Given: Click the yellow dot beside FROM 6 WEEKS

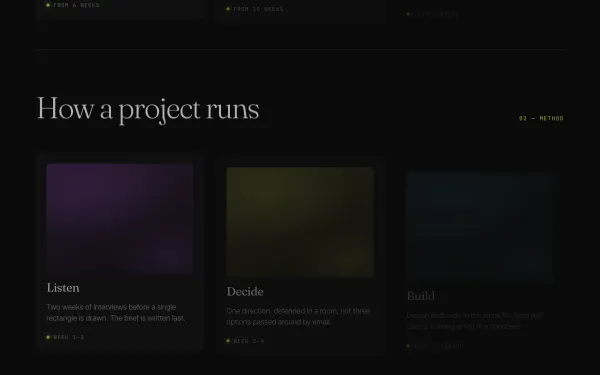Looking at the screenshot, I should pyautogui.click(x=48, y=5).
